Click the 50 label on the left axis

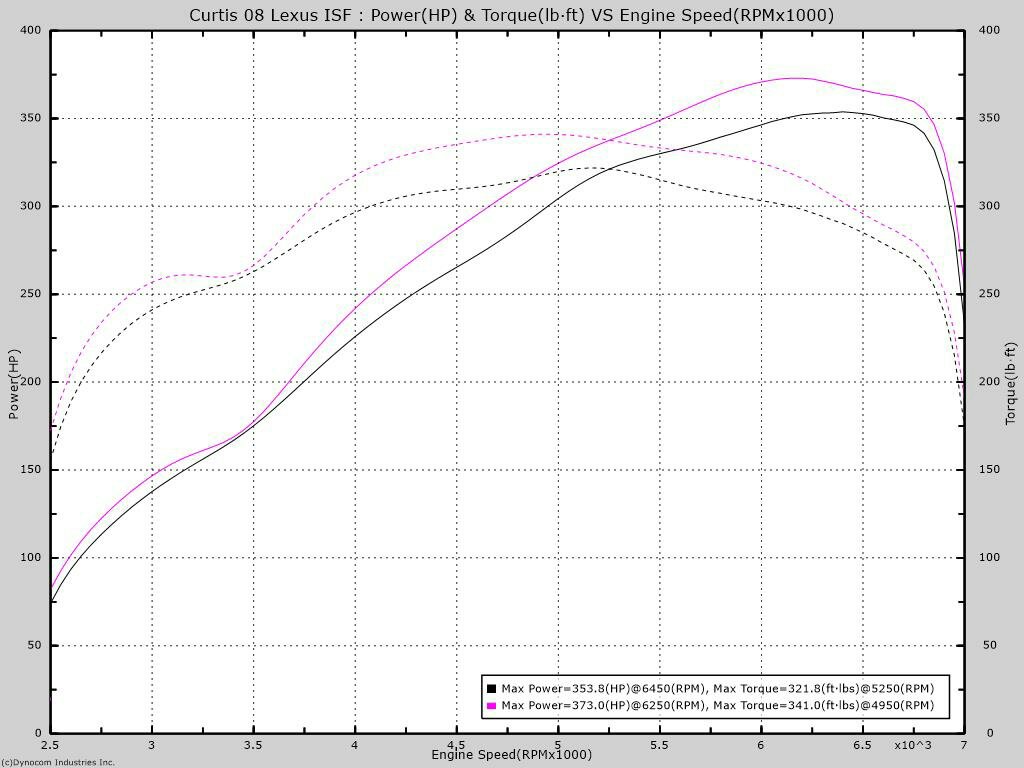point(33,645)
